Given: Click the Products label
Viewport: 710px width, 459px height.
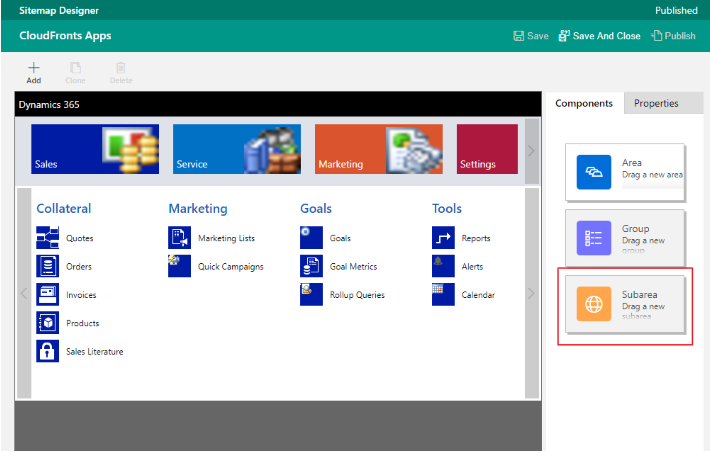Looking at the screenshot, I should click(x=82, y=323).
